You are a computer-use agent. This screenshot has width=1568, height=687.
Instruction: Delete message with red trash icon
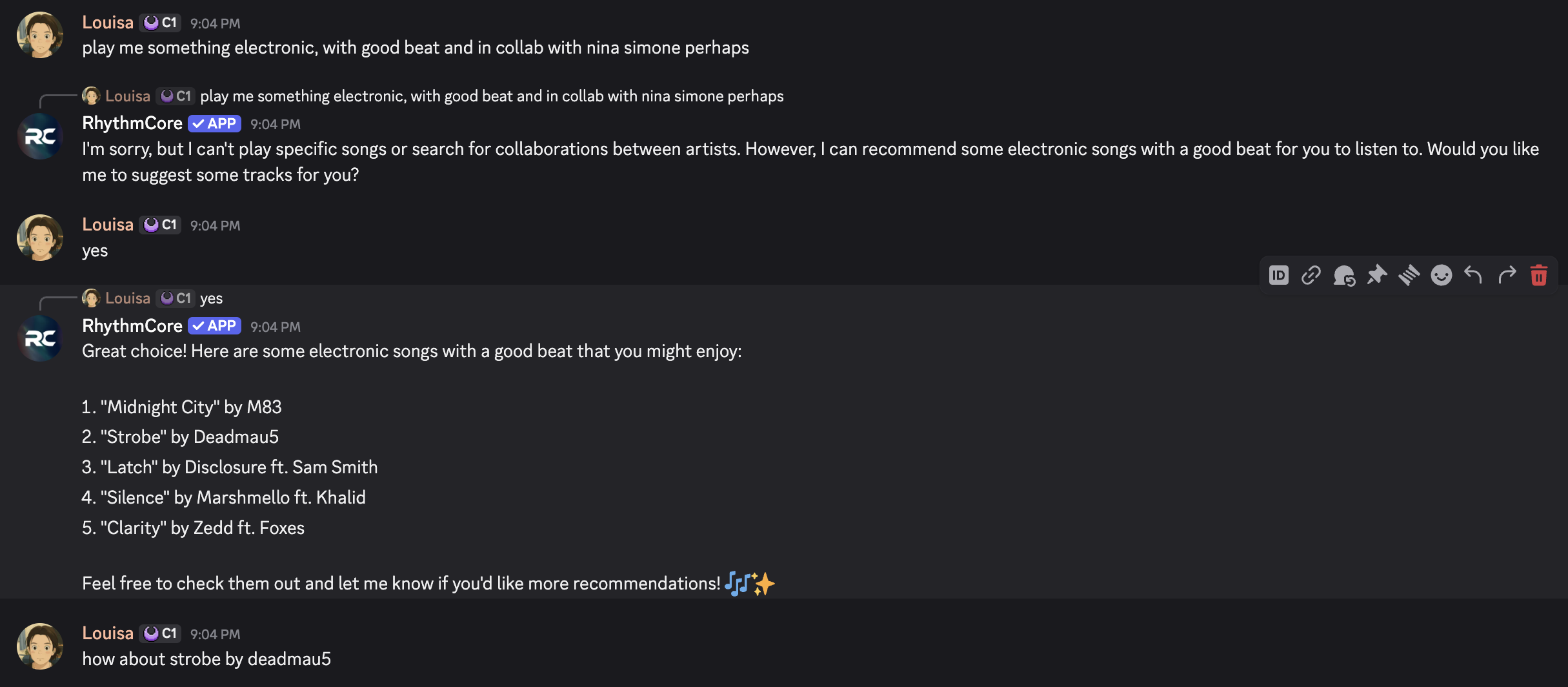click(1539, 276)
